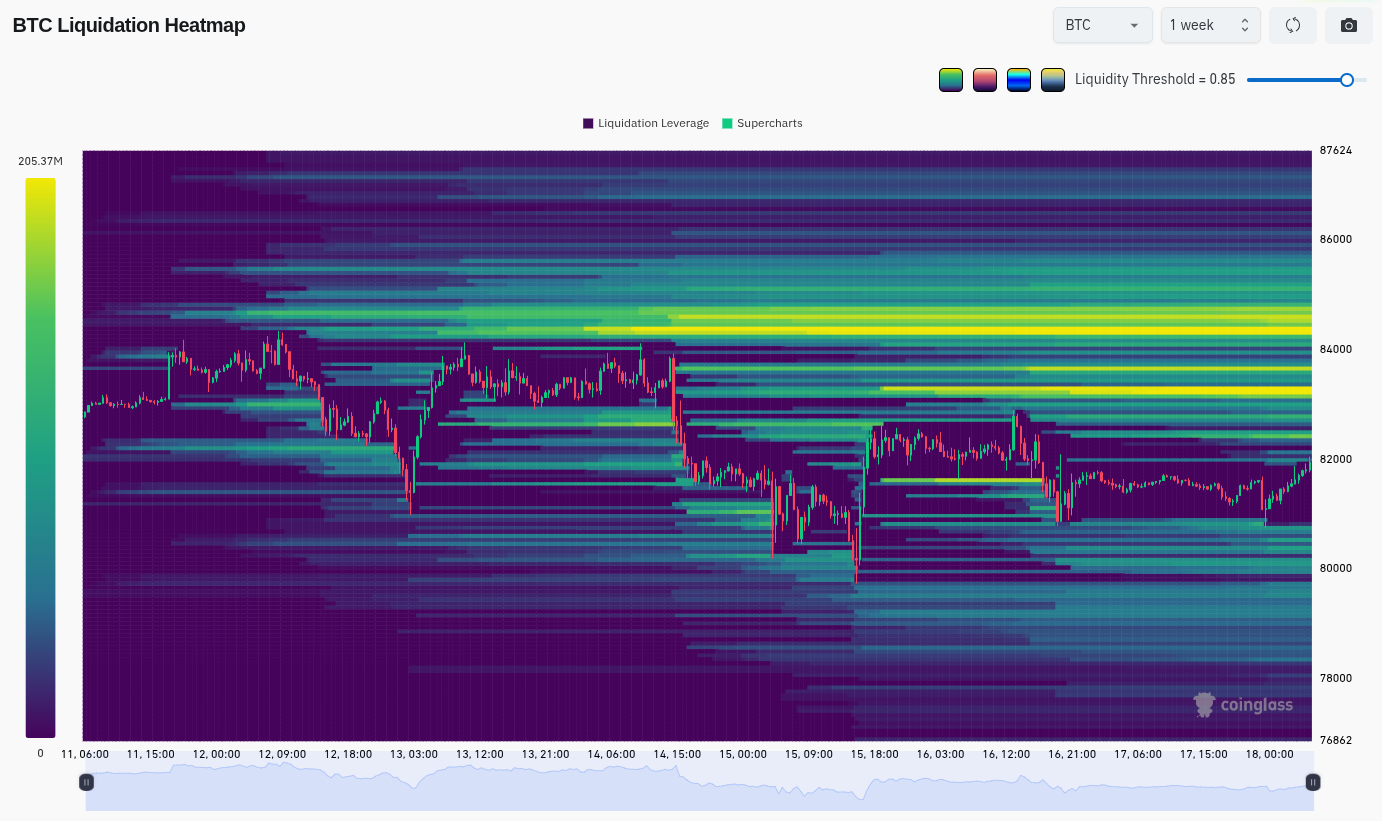Screen dimensions: 1382x821
Task: Click the '11, 06:00' time axis label
Action: [85, 754]
